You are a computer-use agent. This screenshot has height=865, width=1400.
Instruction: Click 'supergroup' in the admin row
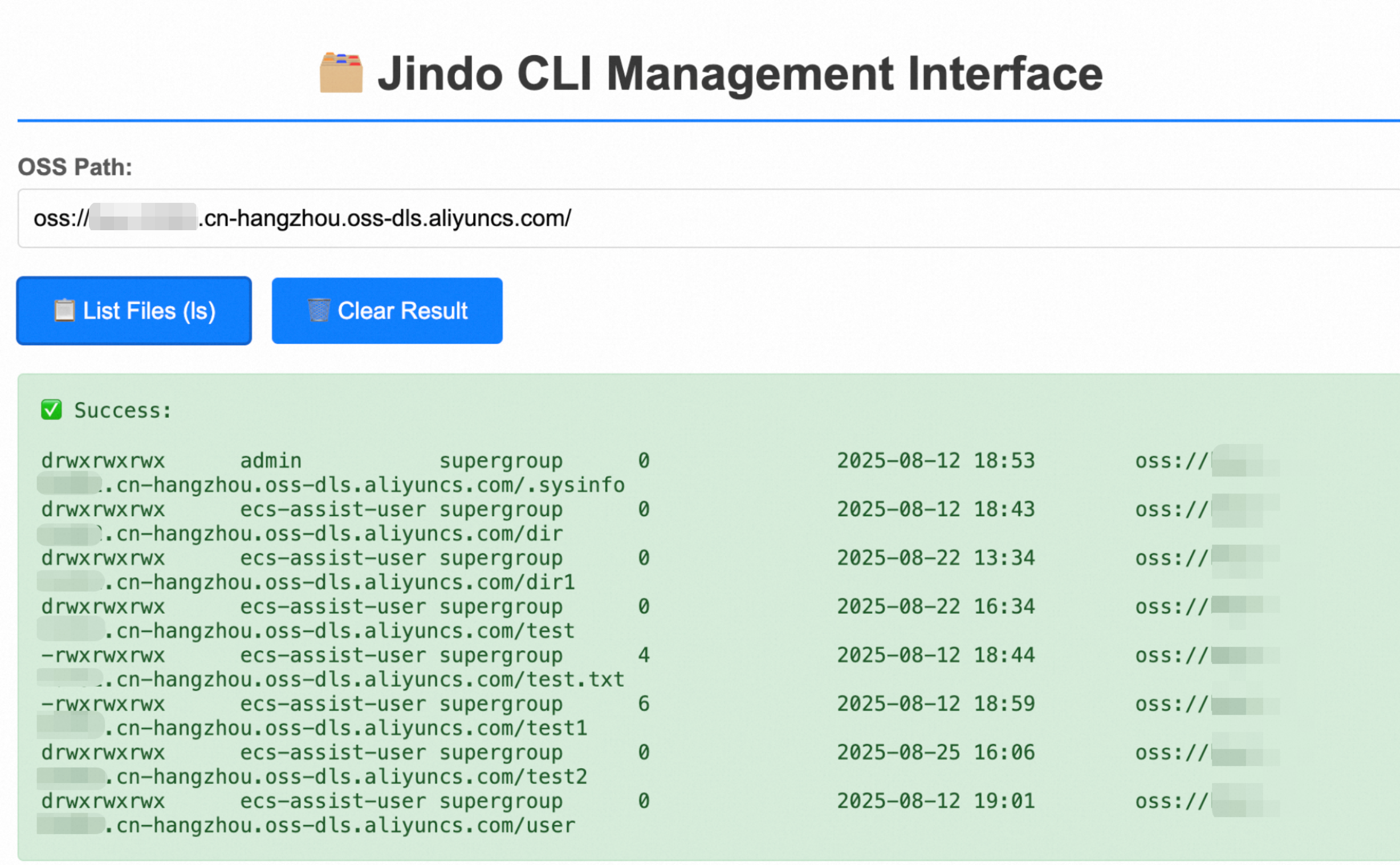501,460
